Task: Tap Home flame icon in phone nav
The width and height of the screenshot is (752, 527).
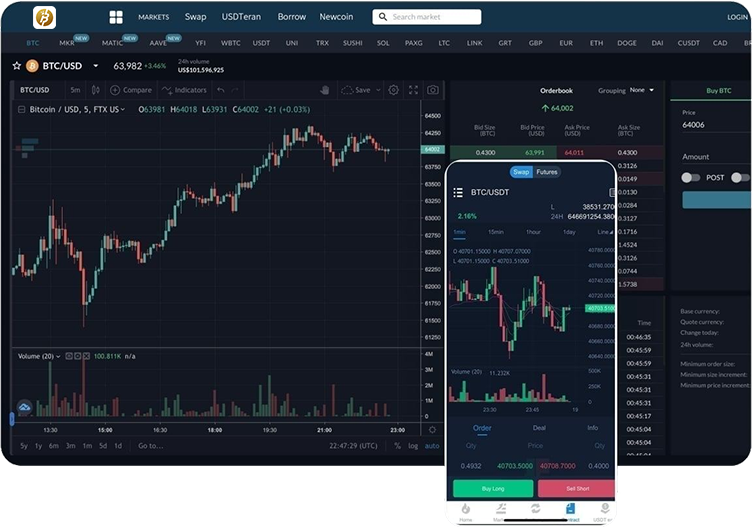Action: point(466,509)
